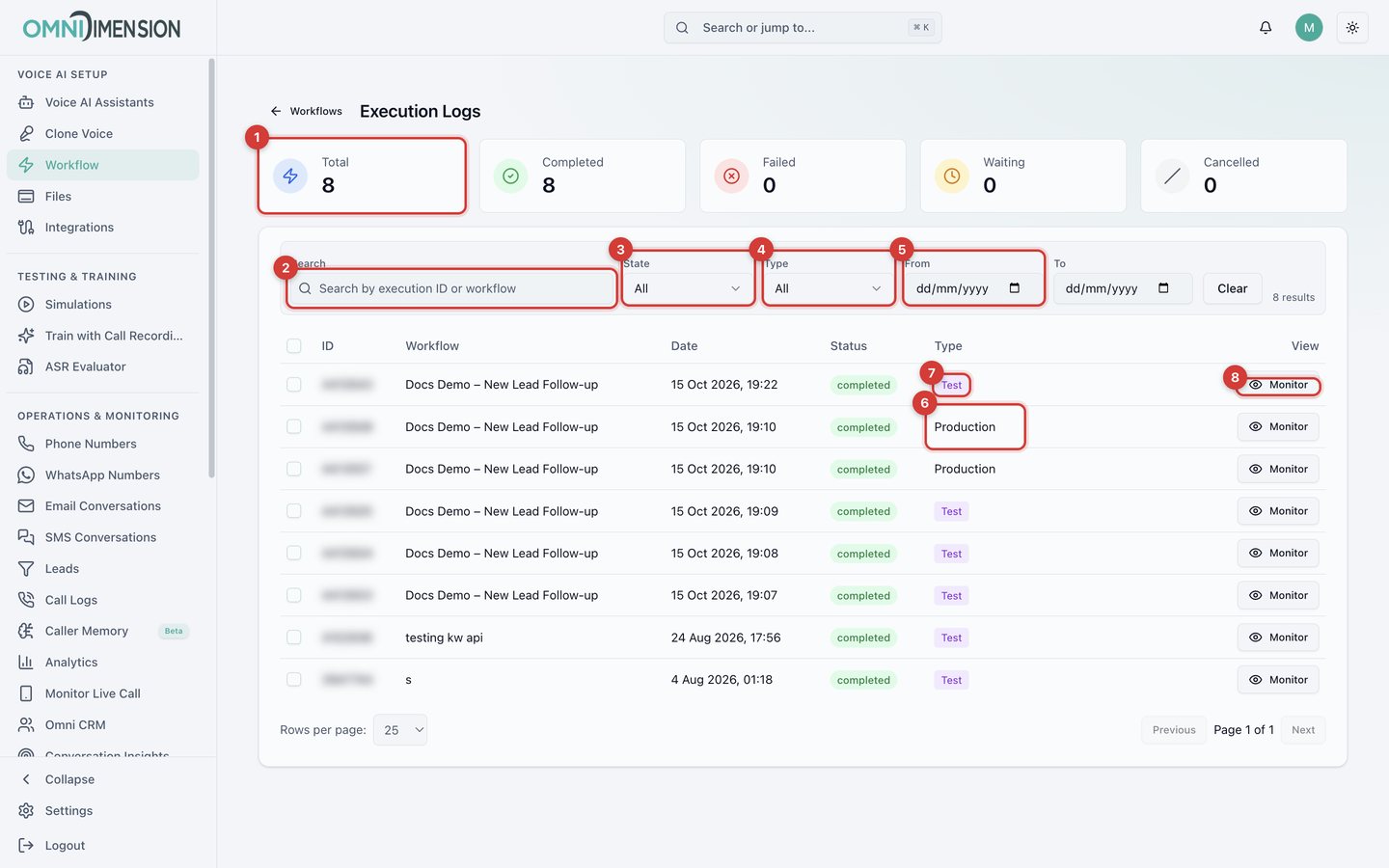
Task: Check the row dated 15 Oct 2026, 19:07
Action: tap(294, 595)
